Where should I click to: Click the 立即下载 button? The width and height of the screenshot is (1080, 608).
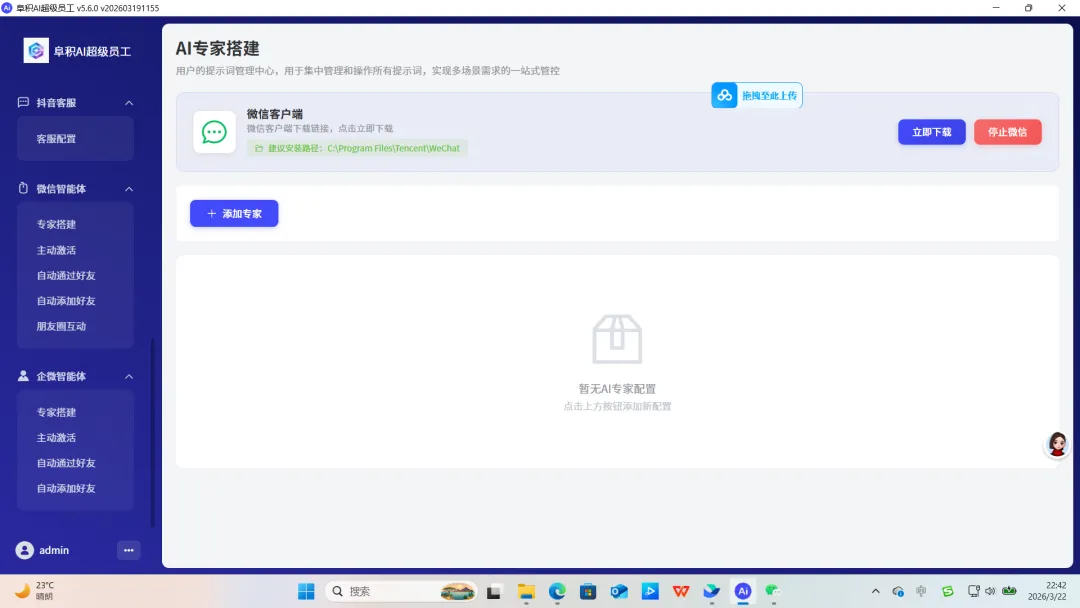931,132
